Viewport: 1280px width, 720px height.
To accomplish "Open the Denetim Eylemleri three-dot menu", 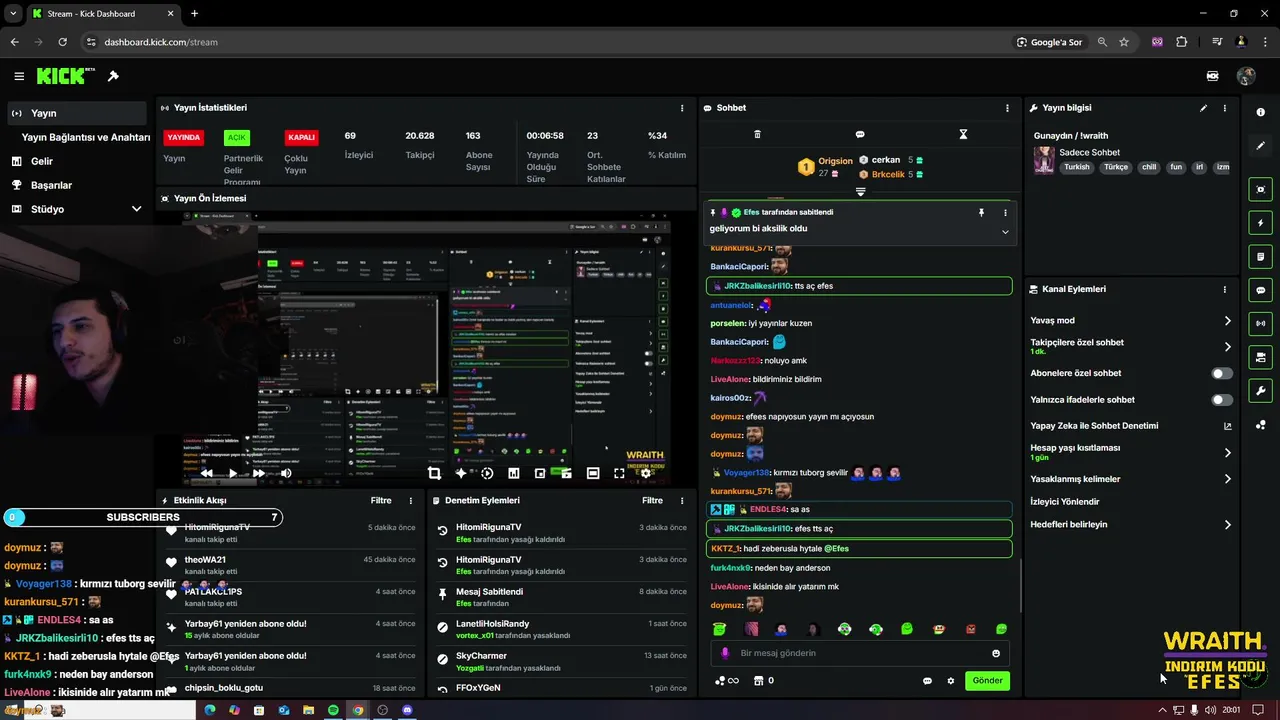I will pos(682,500).
